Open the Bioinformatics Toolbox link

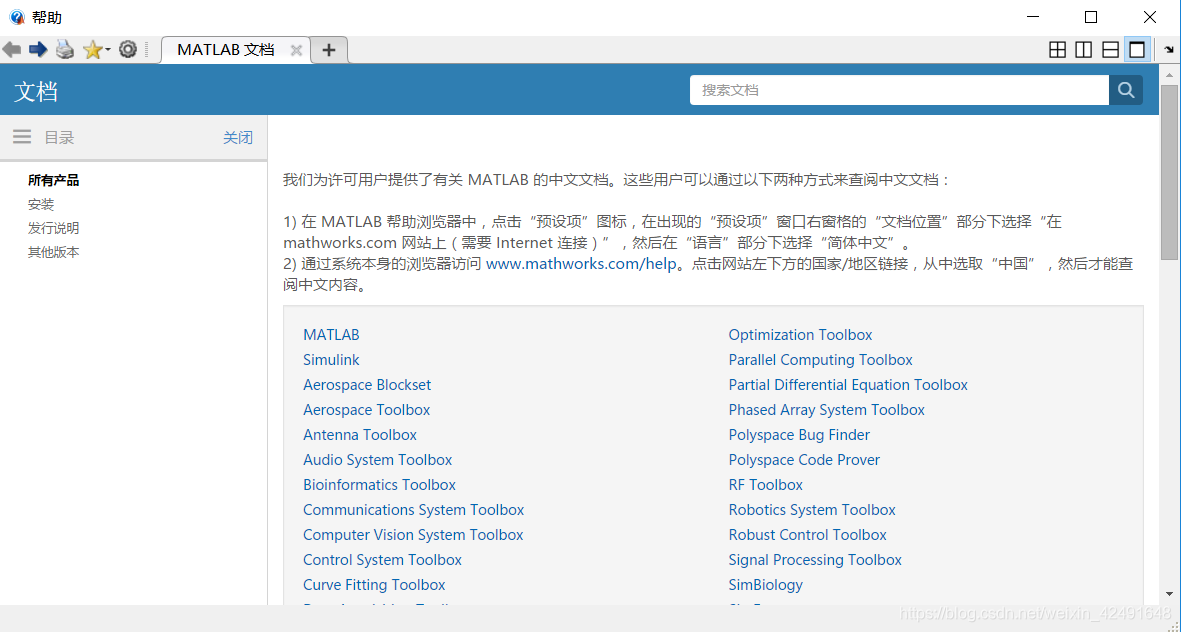coord(380,484)
